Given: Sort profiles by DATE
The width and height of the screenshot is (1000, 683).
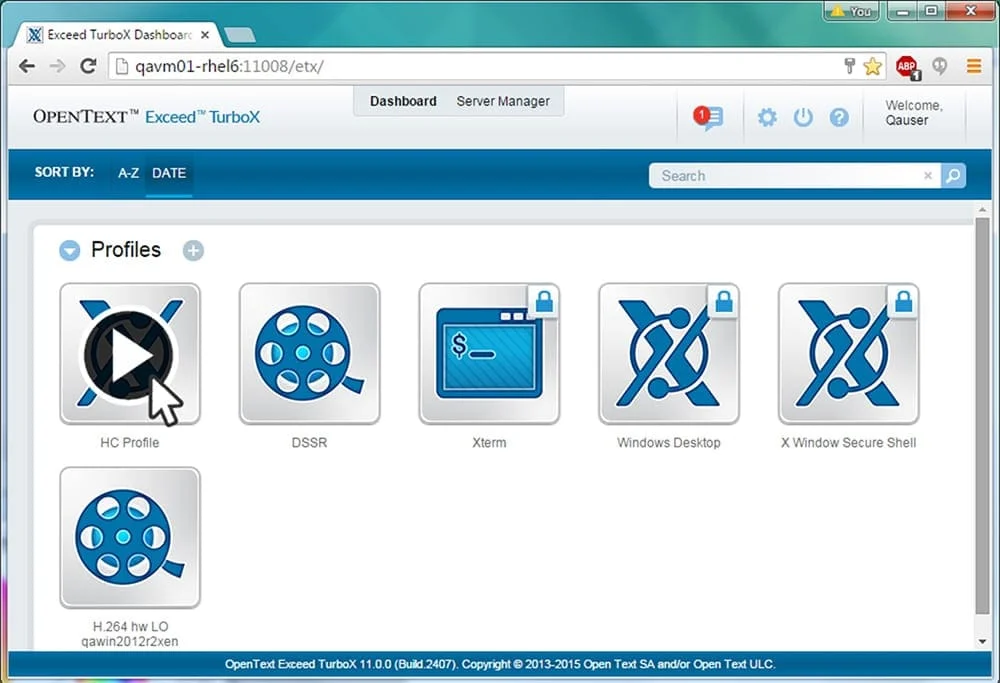Looking at the screenshot, I should pyautogui.click(x=169, y=173).
